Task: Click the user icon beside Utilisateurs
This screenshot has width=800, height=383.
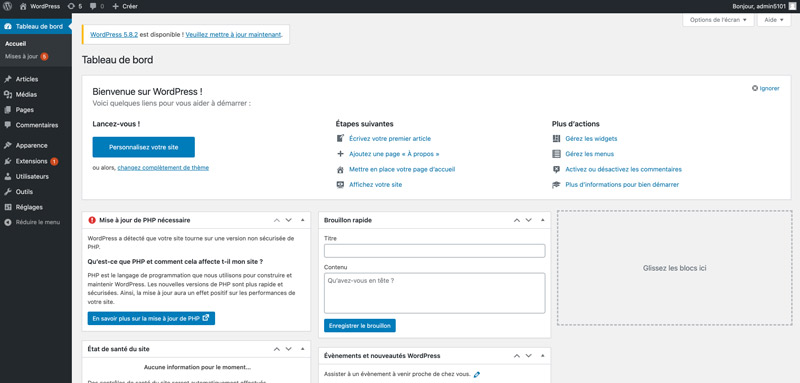Action: click(8, 176)
